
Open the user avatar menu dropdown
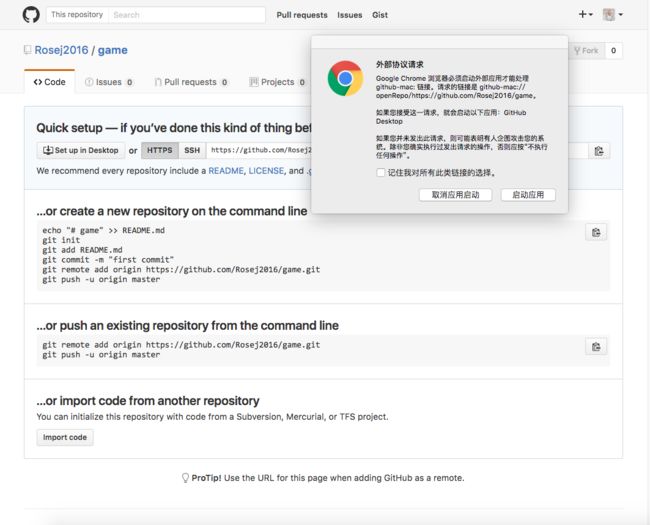613,15
